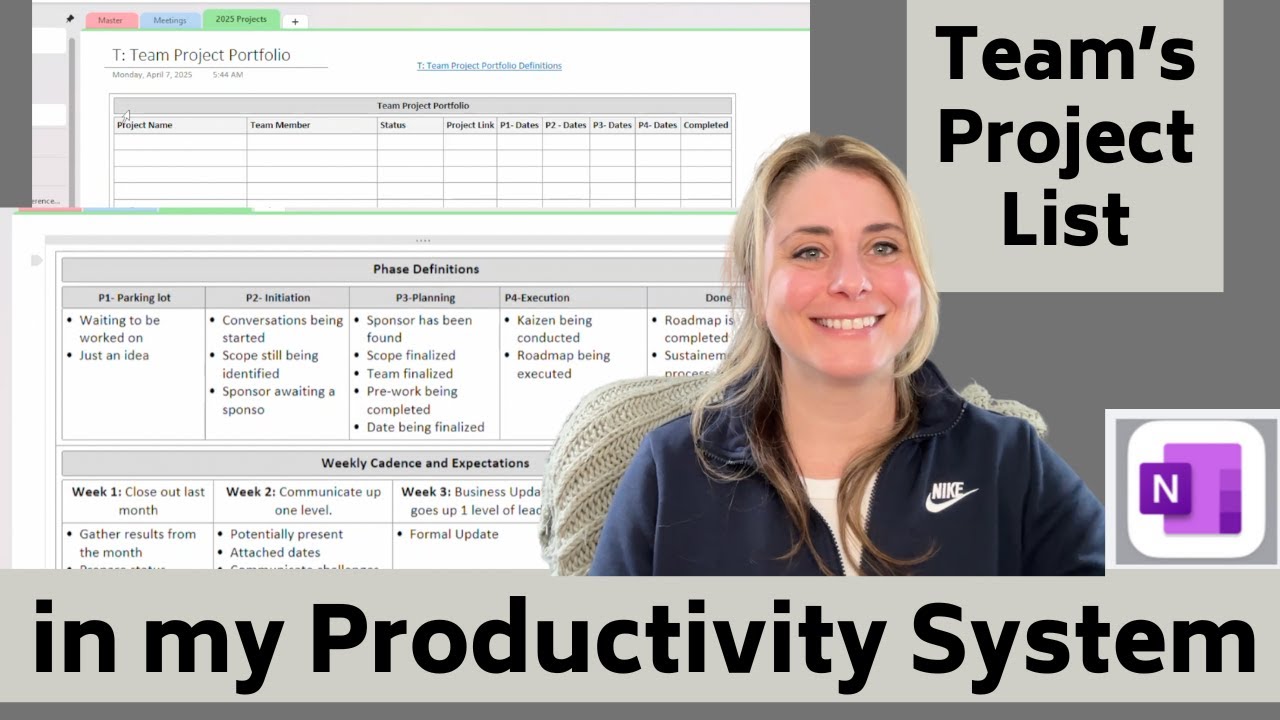This screenshot has height=720, width=1280.
Task: Click the 'Week 2: Communicate up one level' cell
Action: pyautogui.click(x=303, y=501)
